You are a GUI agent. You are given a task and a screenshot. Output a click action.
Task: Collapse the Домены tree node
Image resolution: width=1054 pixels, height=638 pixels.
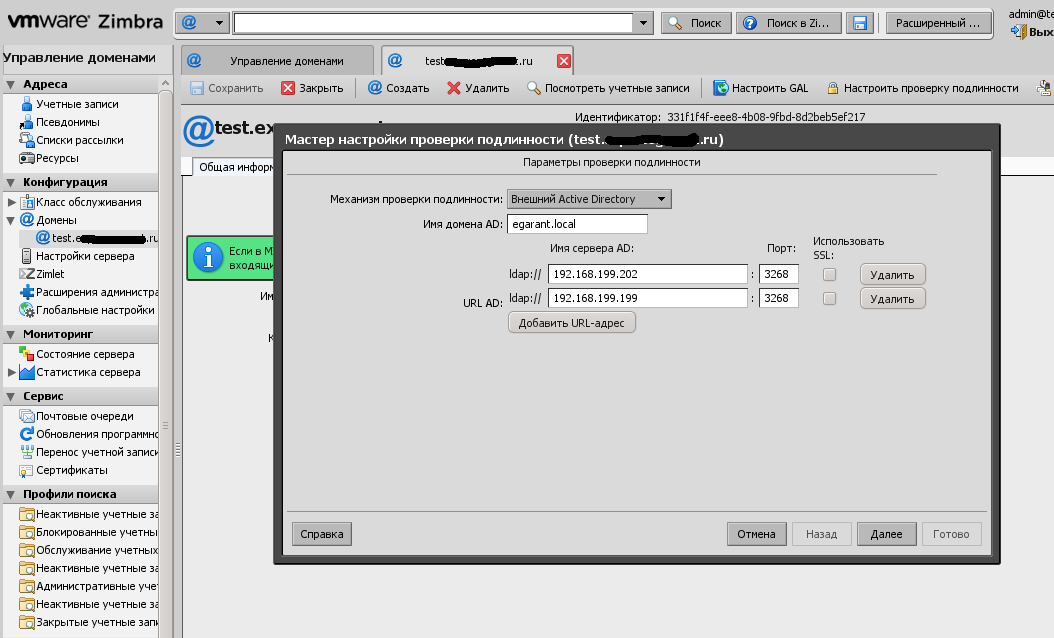point(11,220)
